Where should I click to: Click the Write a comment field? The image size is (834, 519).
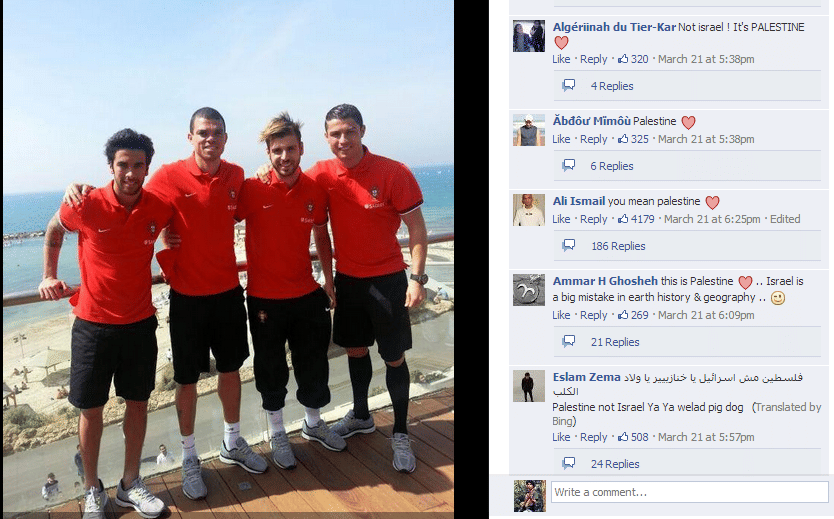click(689, 492)
